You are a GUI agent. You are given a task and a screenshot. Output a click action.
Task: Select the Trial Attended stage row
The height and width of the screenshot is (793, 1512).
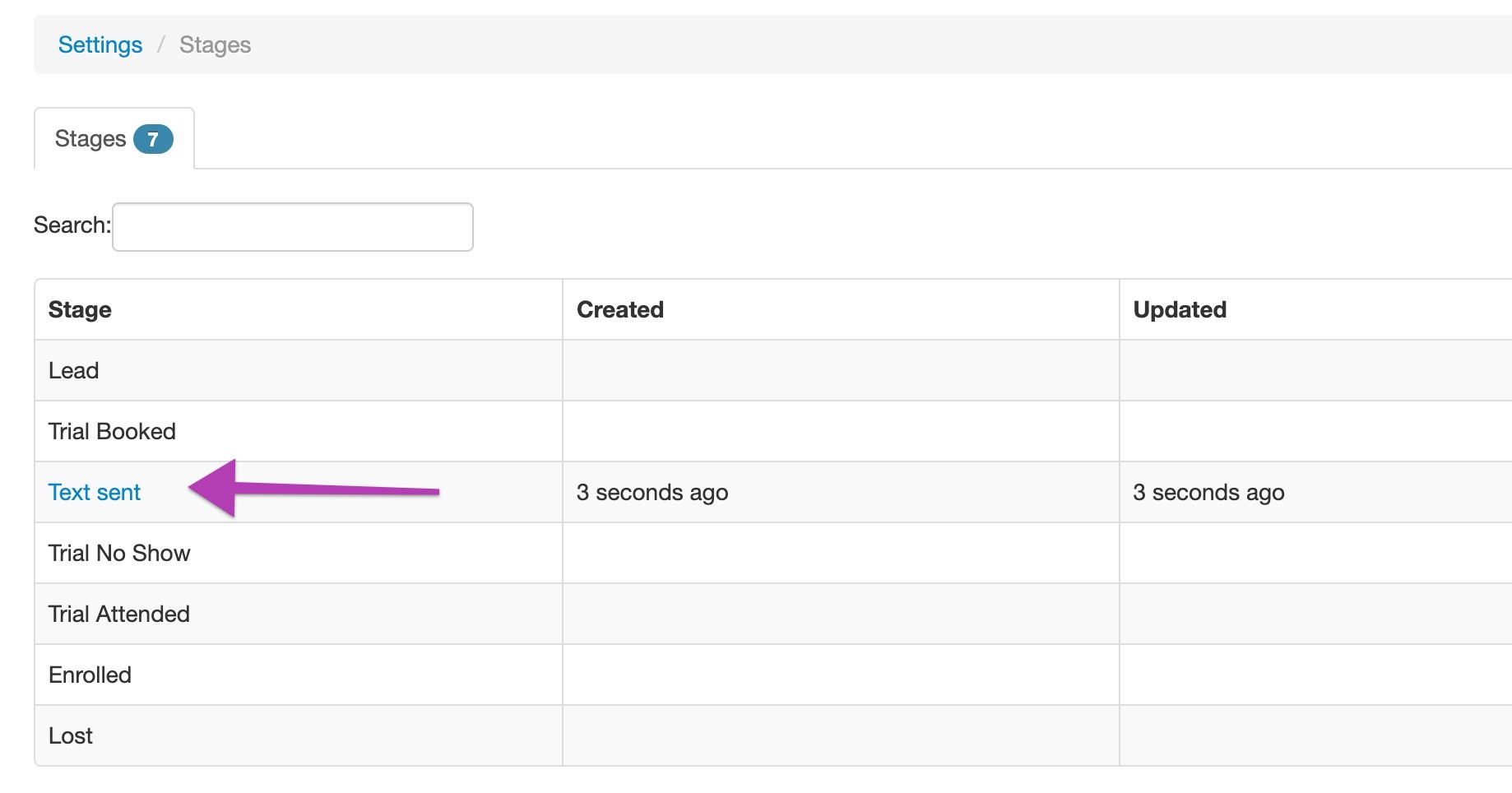coord(118,614)
